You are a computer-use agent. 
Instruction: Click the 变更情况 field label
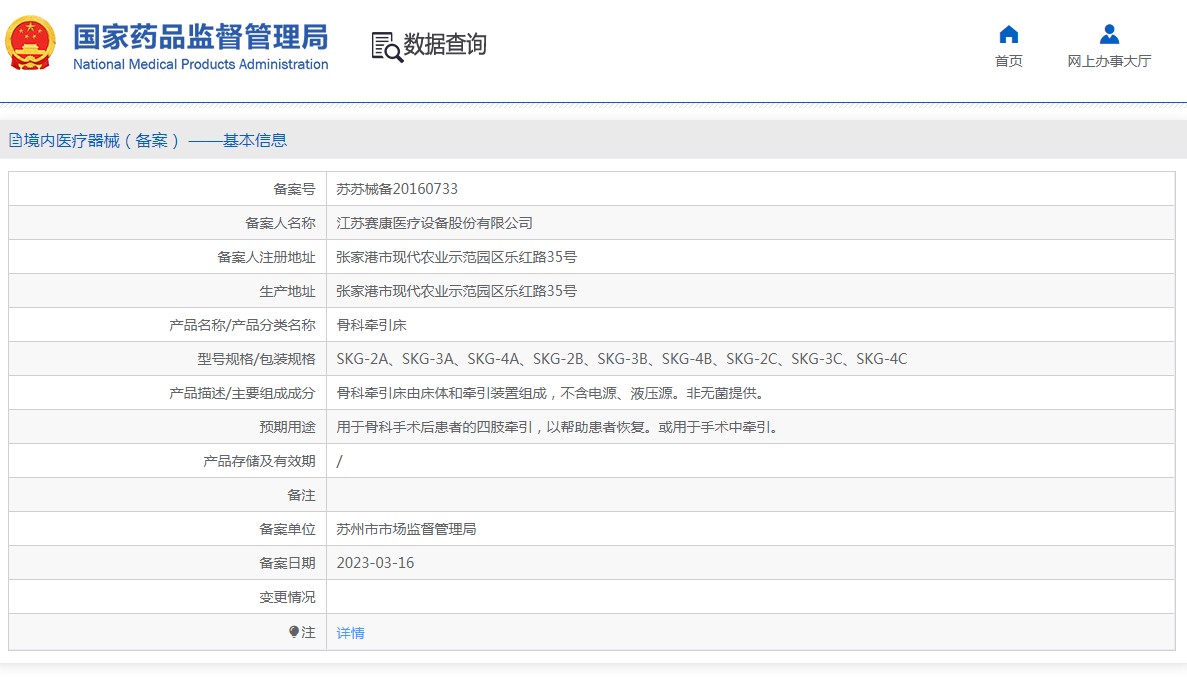(288, 597)
